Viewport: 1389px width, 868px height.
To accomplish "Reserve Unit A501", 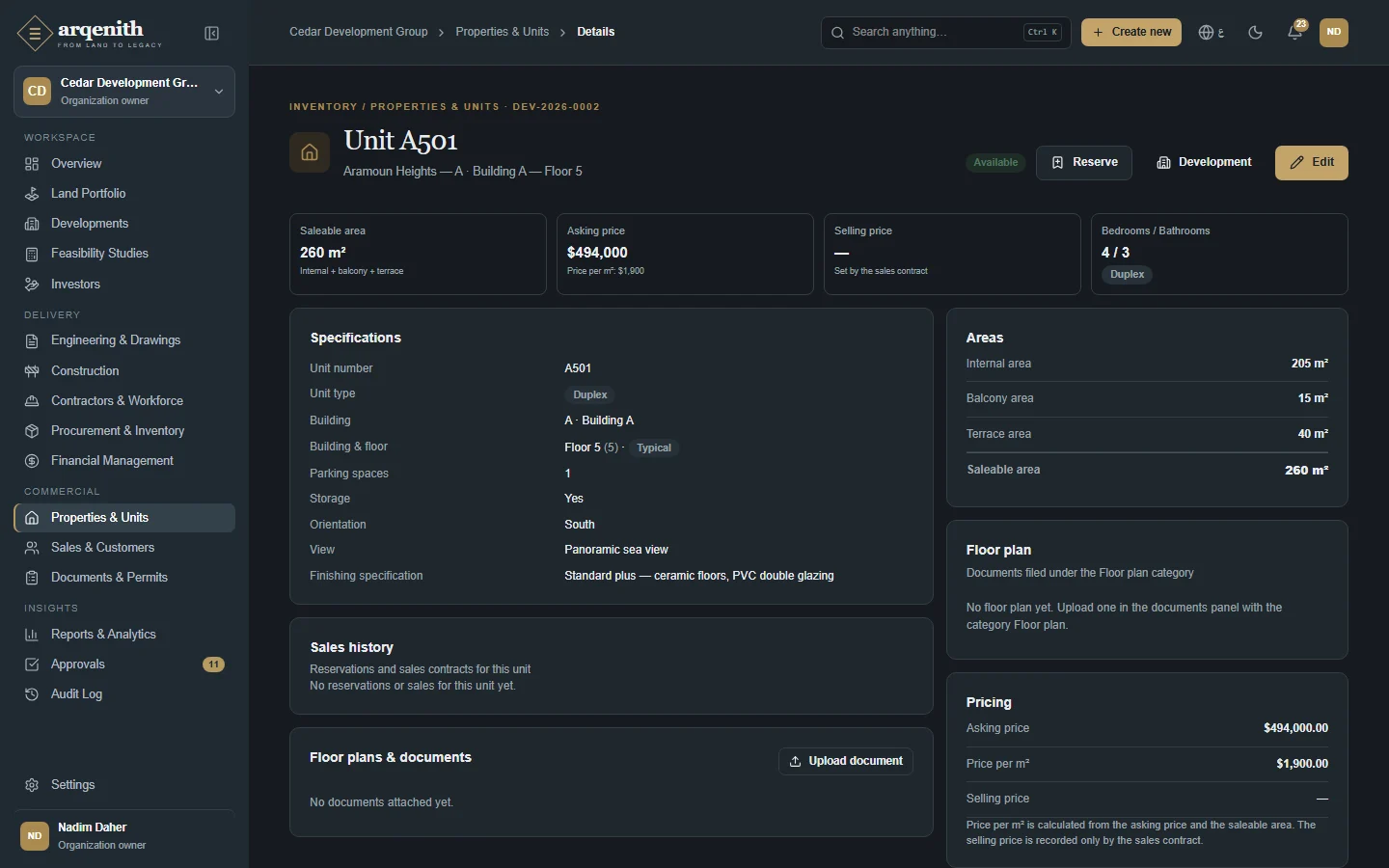I will point(1084,163).
